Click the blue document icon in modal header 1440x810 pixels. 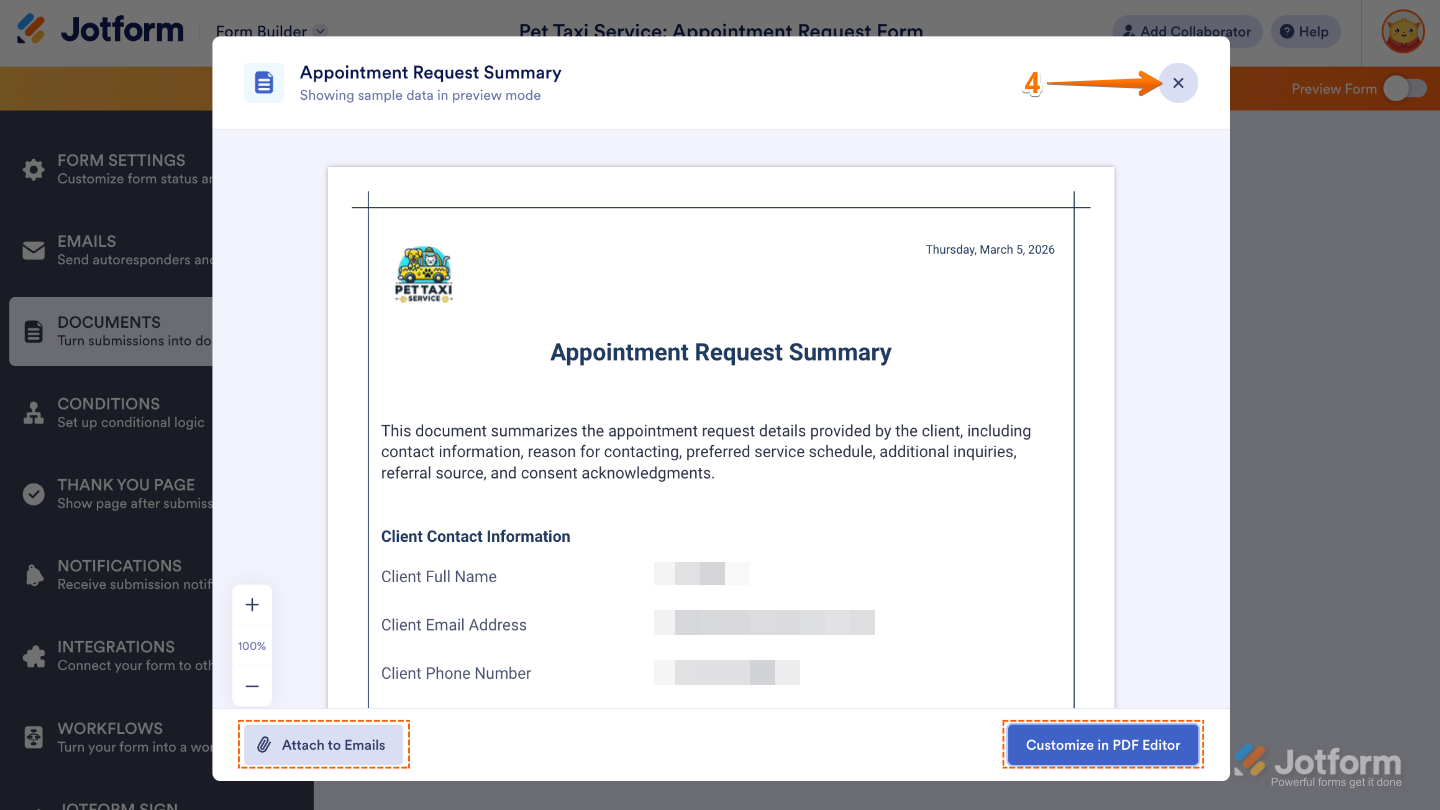click(x=264, y=83)
